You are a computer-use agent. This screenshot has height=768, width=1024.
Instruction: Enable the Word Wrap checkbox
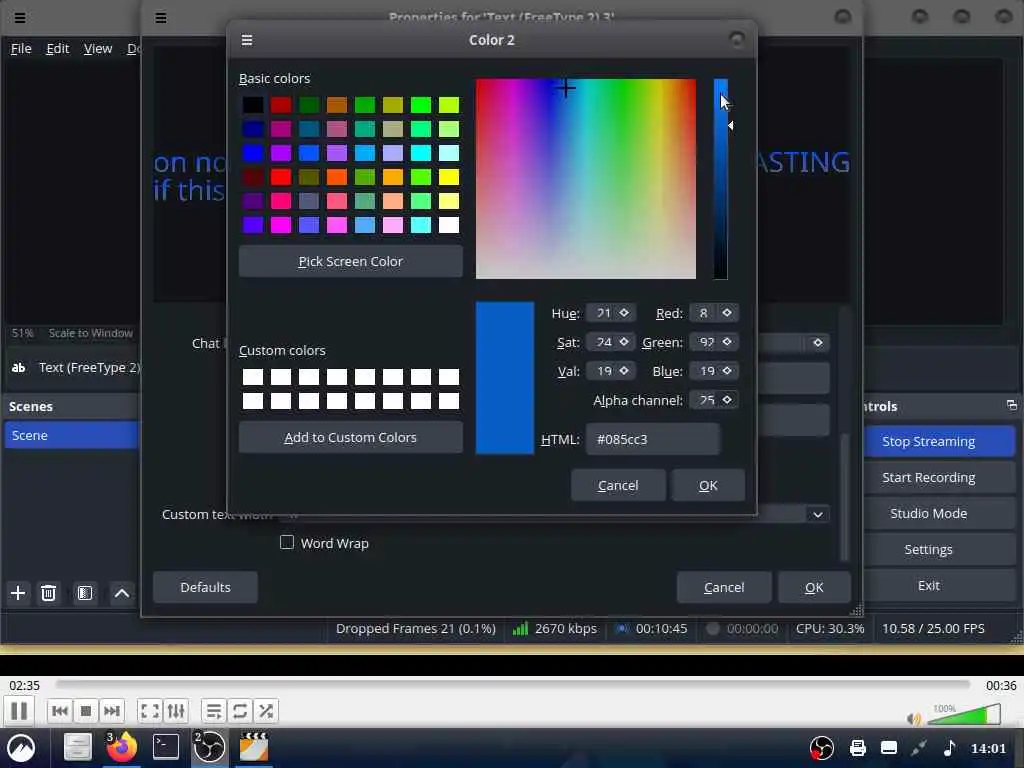point(287,542)
